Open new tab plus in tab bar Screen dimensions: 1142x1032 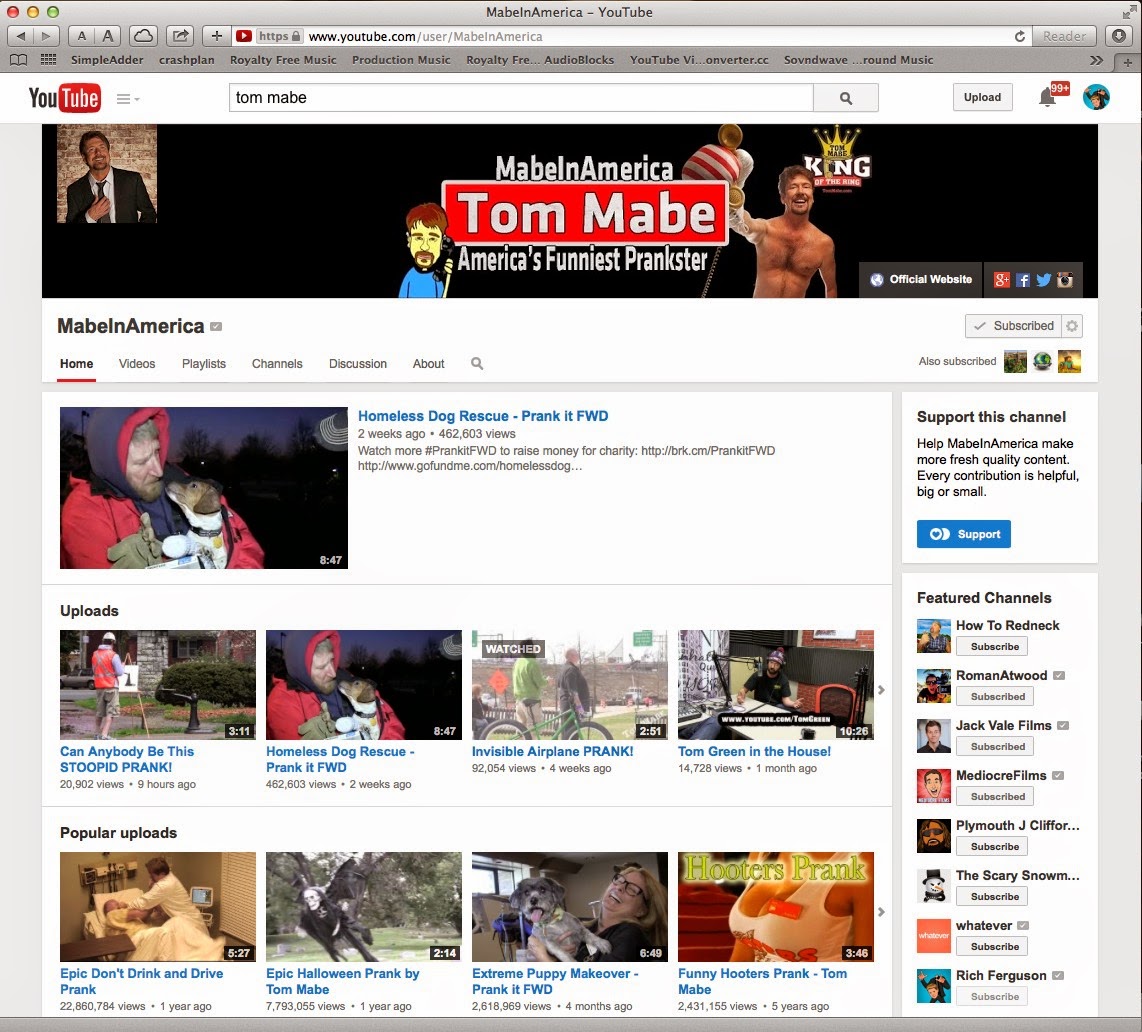(x=1127, y=62)
